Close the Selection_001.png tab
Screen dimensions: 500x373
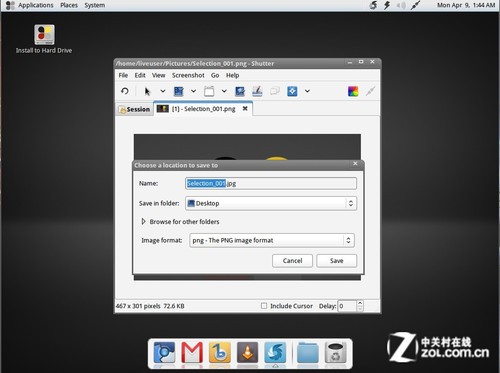tap(245, 108)
